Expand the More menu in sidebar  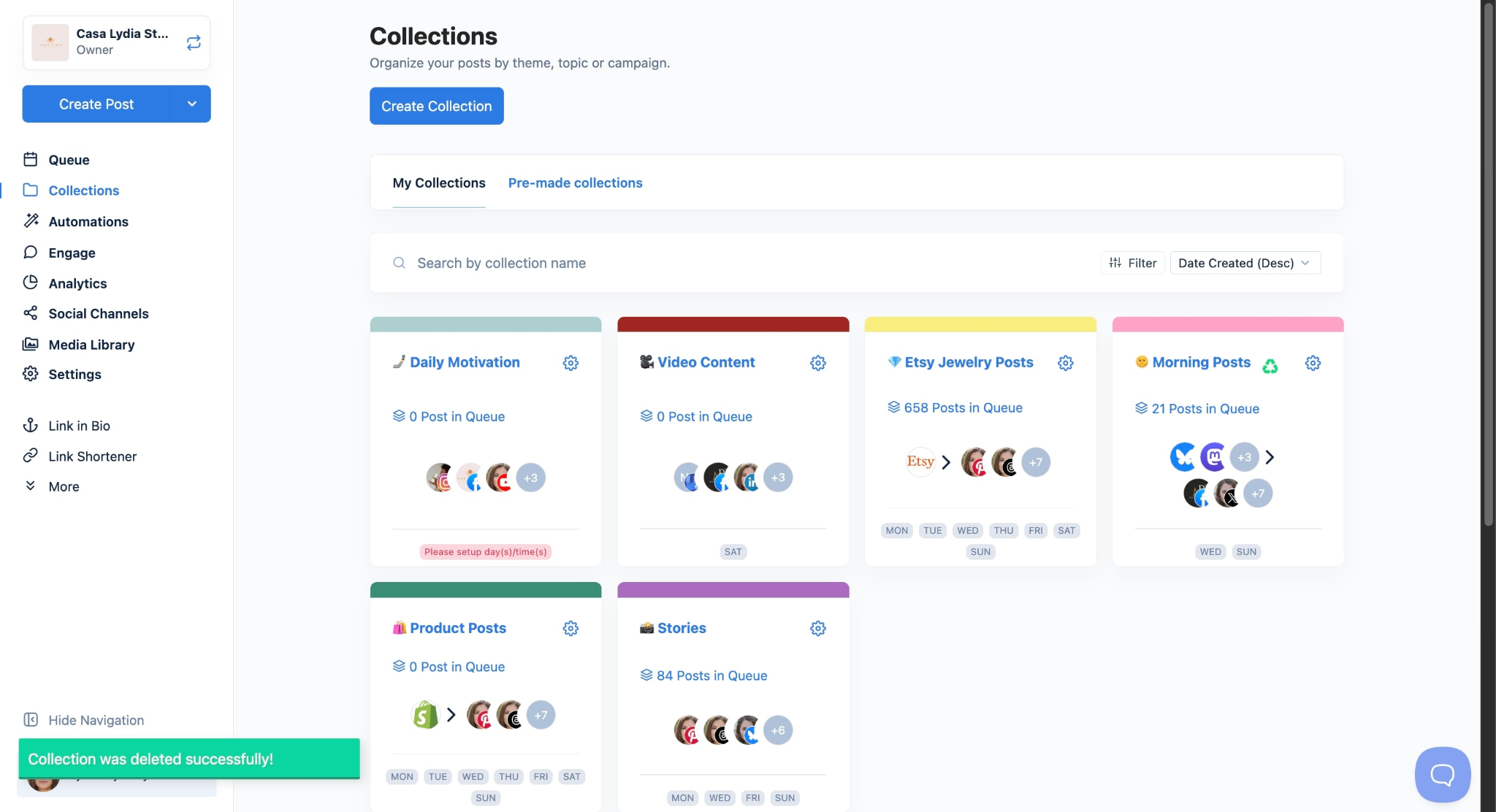click(64, 486)
